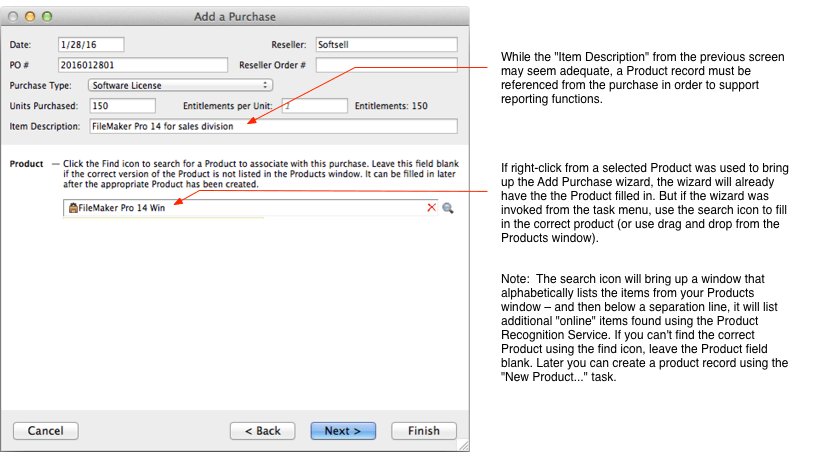Image resolution: width=816 pixels, height=459 pixels.
Task: Select the Entitlements per Unit field
Action: pyautogui.click(x=313, y=105)
